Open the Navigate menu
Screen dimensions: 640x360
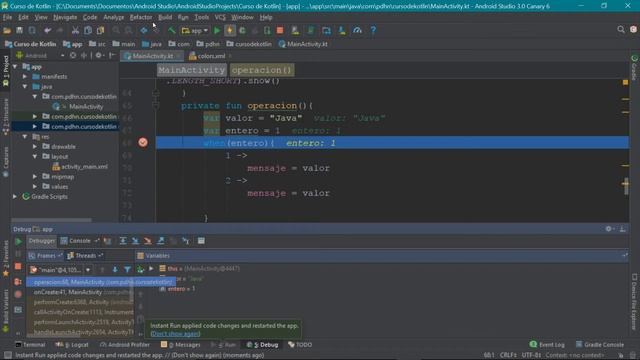pos(65,17)
